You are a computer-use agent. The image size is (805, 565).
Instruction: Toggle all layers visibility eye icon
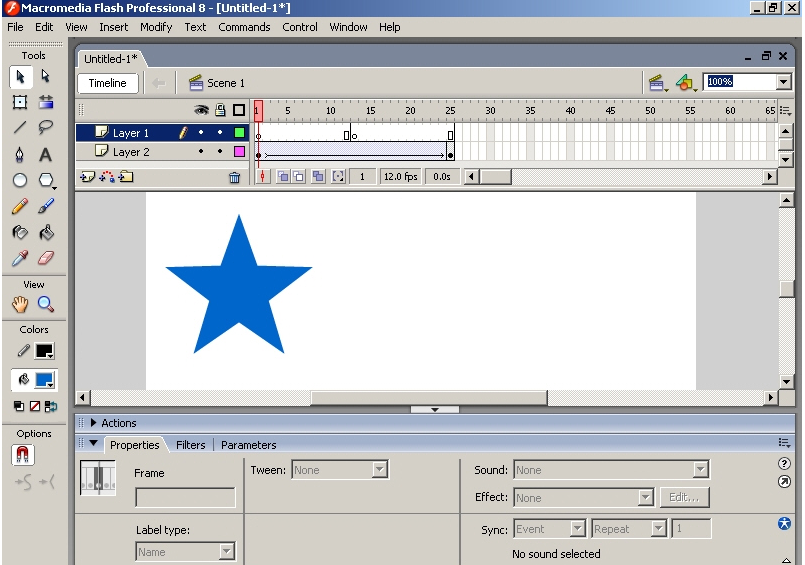[x=201, y=110]
